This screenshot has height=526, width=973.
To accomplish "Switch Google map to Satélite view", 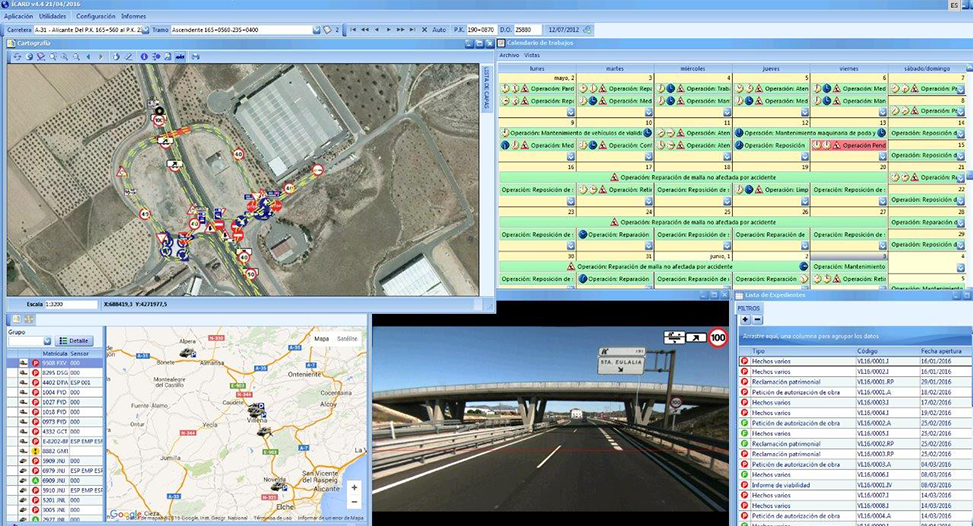I will tap(348, 339).
